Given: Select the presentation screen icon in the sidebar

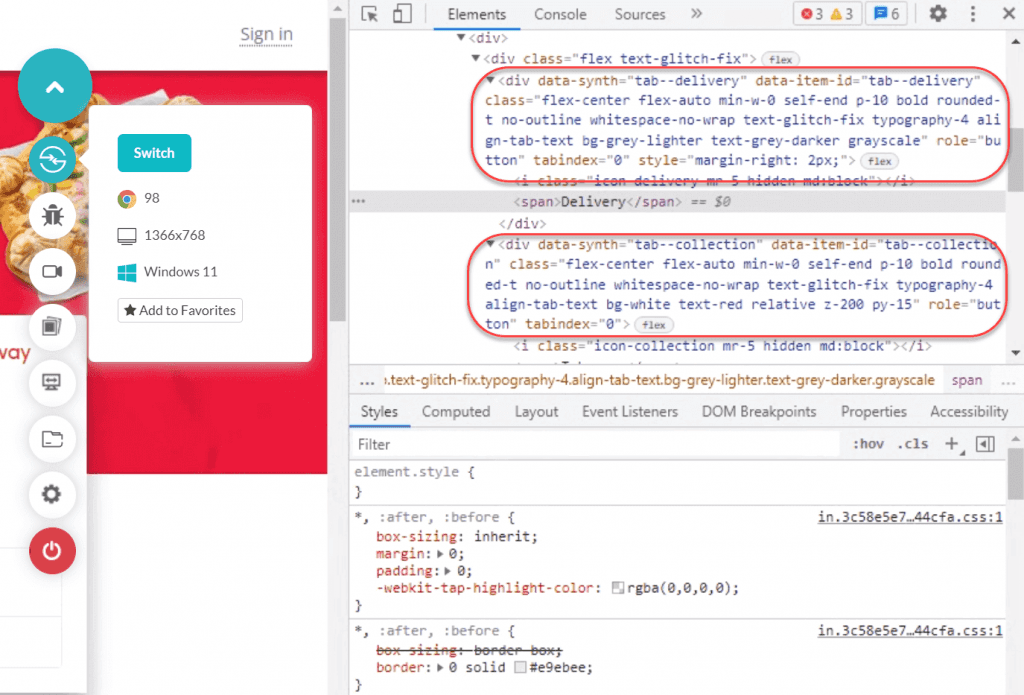Looking at the screenshot, I should 54,383.
